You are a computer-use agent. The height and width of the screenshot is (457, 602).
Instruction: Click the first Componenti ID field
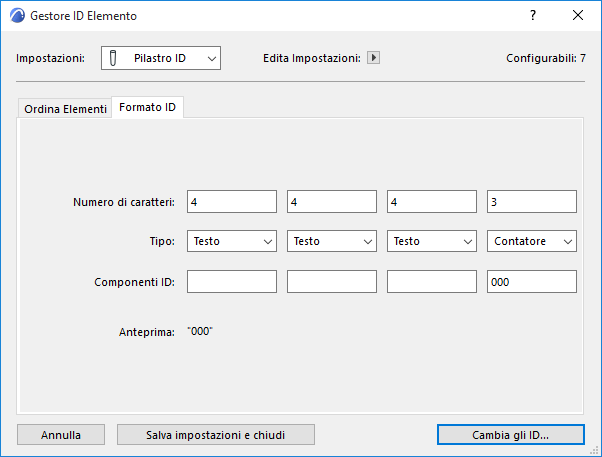231,282
